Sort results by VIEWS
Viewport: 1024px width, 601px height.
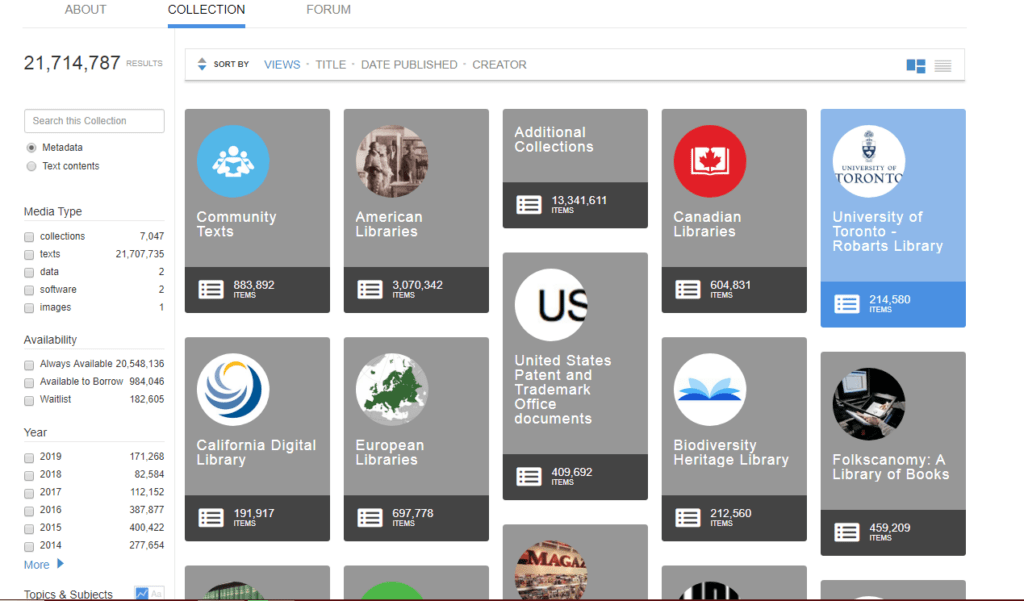coord(282,65)
